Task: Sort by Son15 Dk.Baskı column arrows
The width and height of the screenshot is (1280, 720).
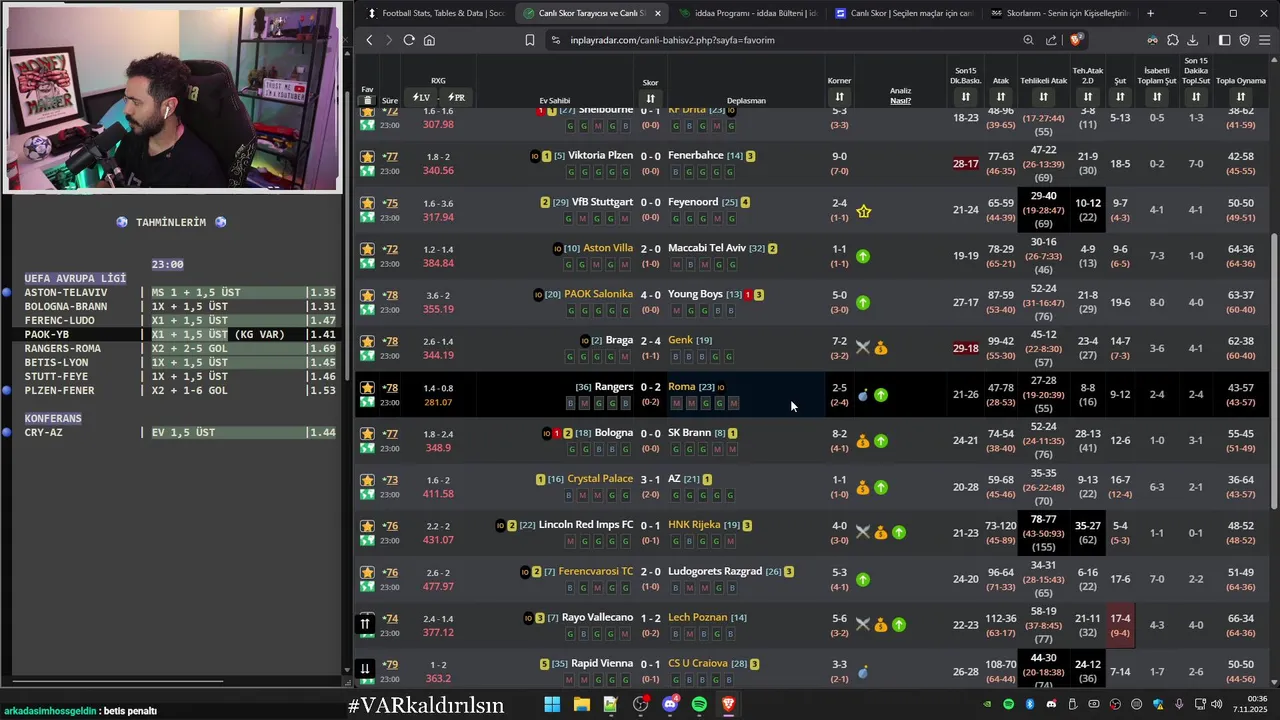Action: [x=965, y=97]
